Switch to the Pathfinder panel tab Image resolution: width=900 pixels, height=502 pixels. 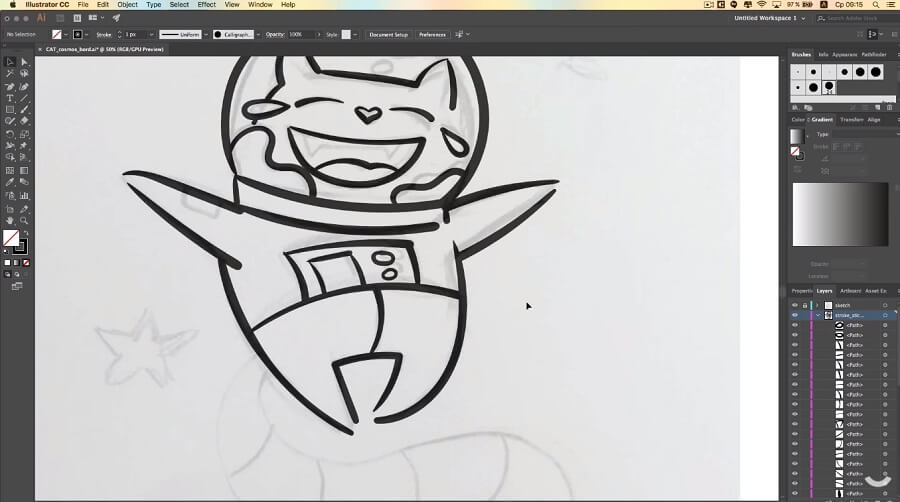873,55
